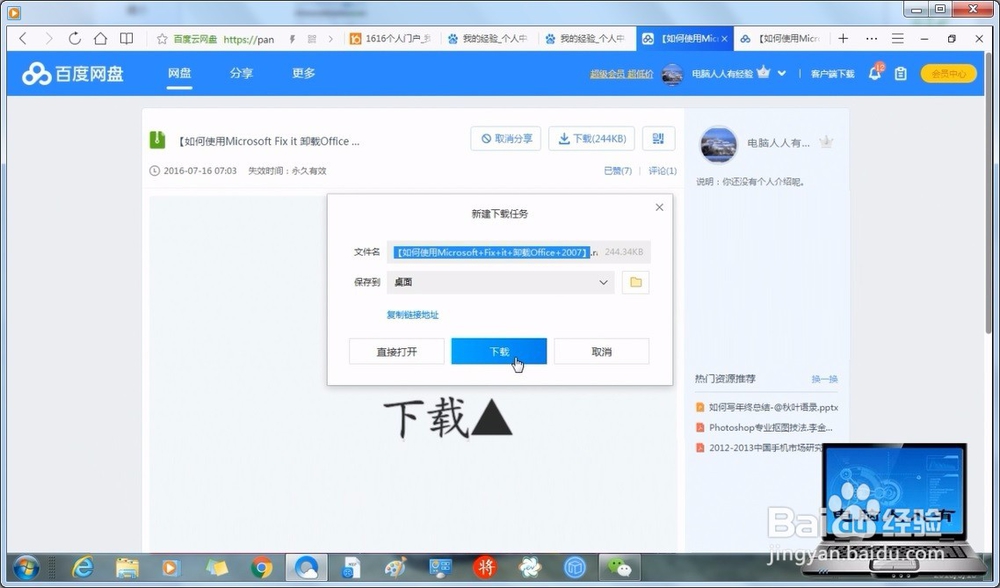Click the address bar URL field

tap(249, 40)
